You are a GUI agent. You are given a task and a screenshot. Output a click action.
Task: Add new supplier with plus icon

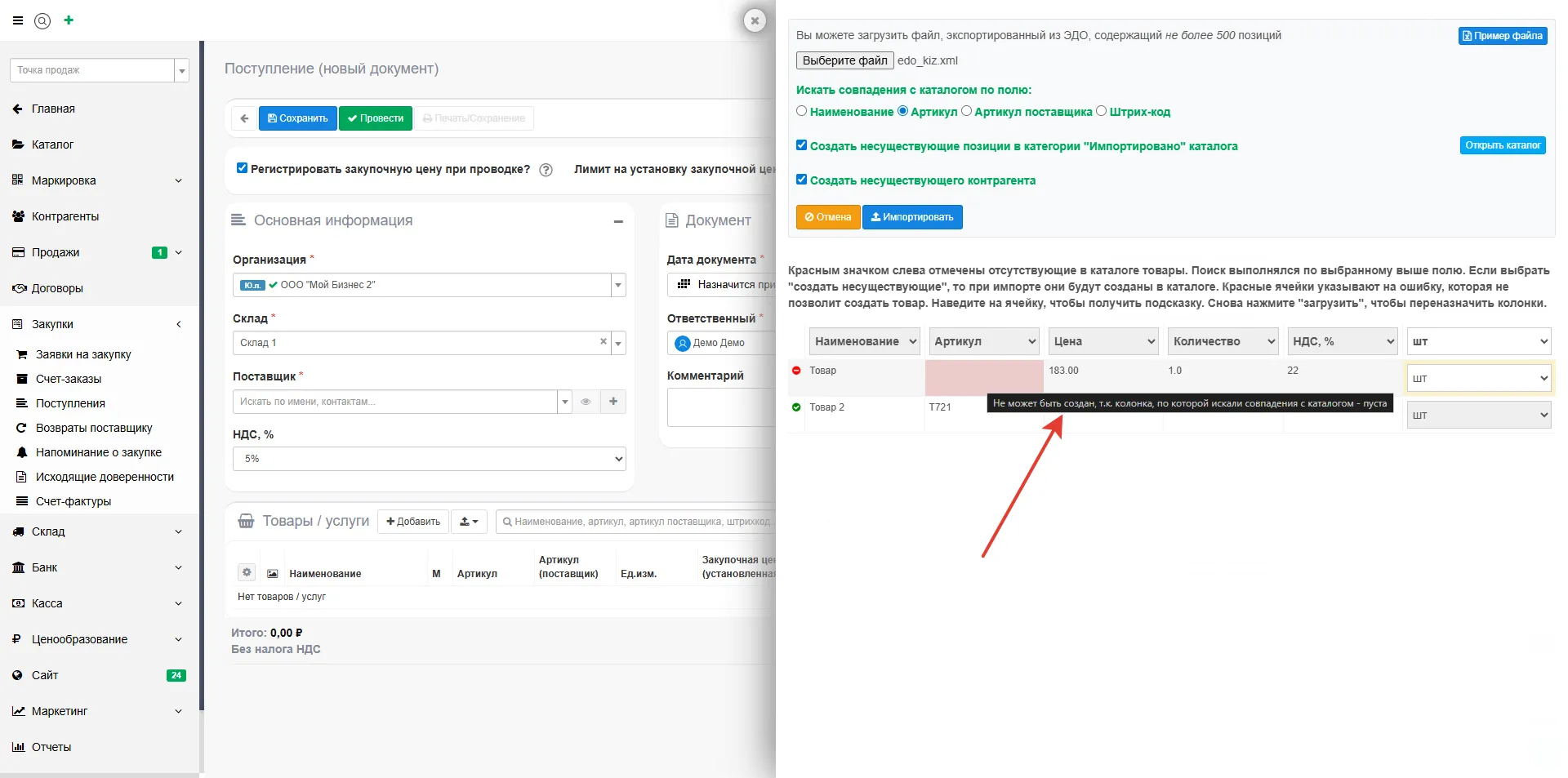tap(613, 402)
